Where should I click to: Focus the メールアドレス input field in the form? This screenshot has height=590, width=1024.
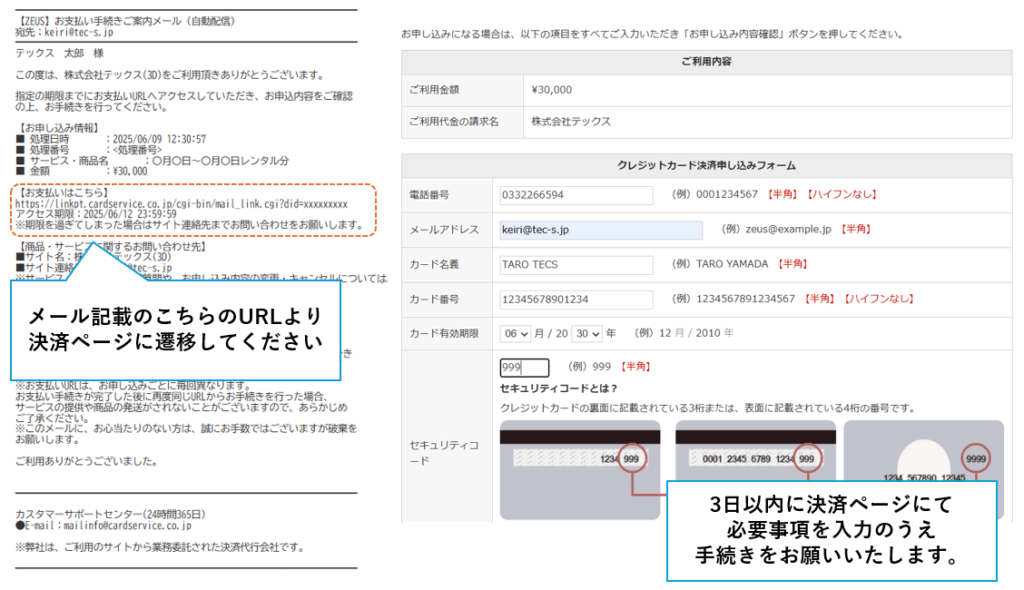point(601,230)
